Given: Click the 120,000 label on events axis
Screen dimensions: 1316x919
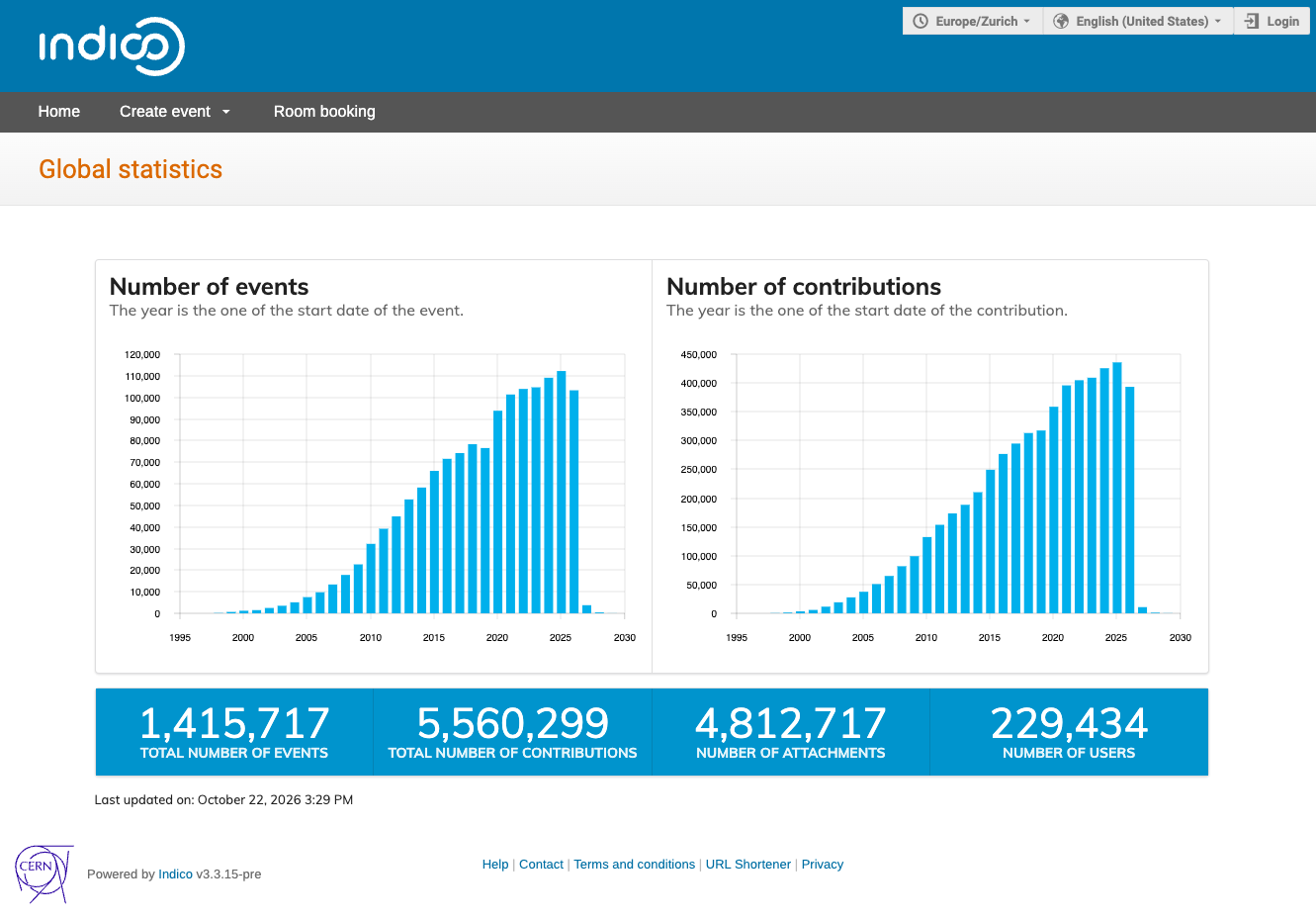Looking at the screenshot, I should click(142, 354).
